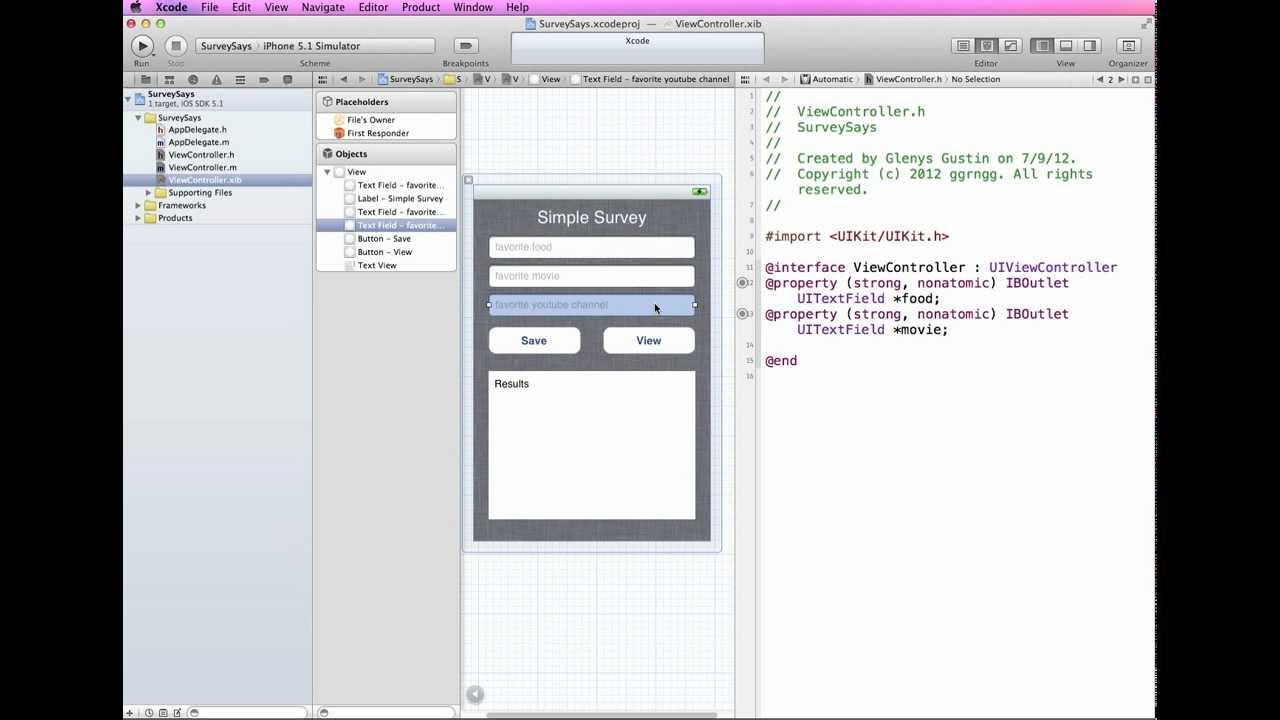This screenshot has width=1280, height=720.
Task: Collapse the SurveySays group folder
Action: coord(139,118)
